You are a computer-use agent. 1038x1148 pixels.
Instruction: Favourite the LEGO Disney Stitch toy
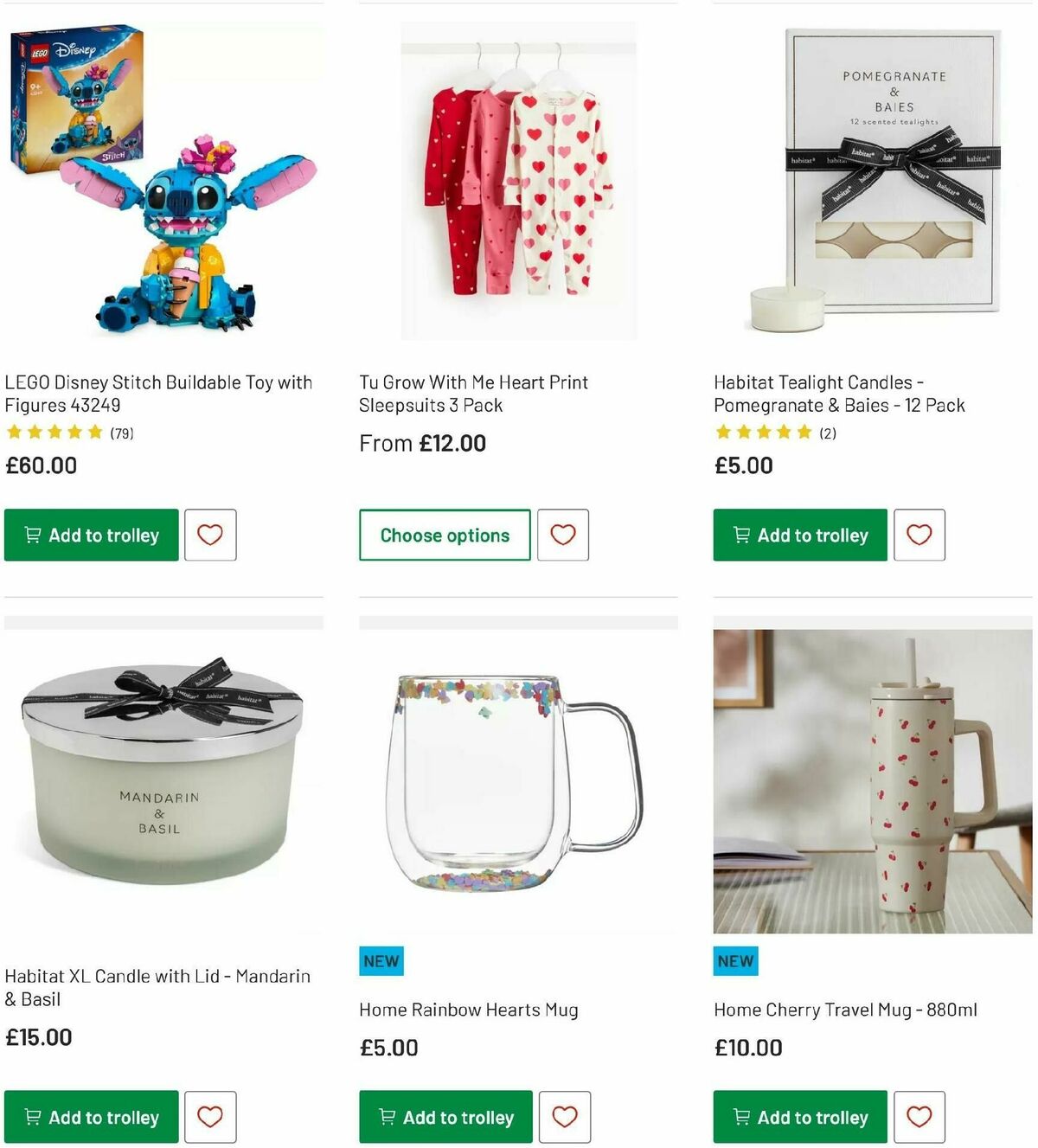click(209, 535)
